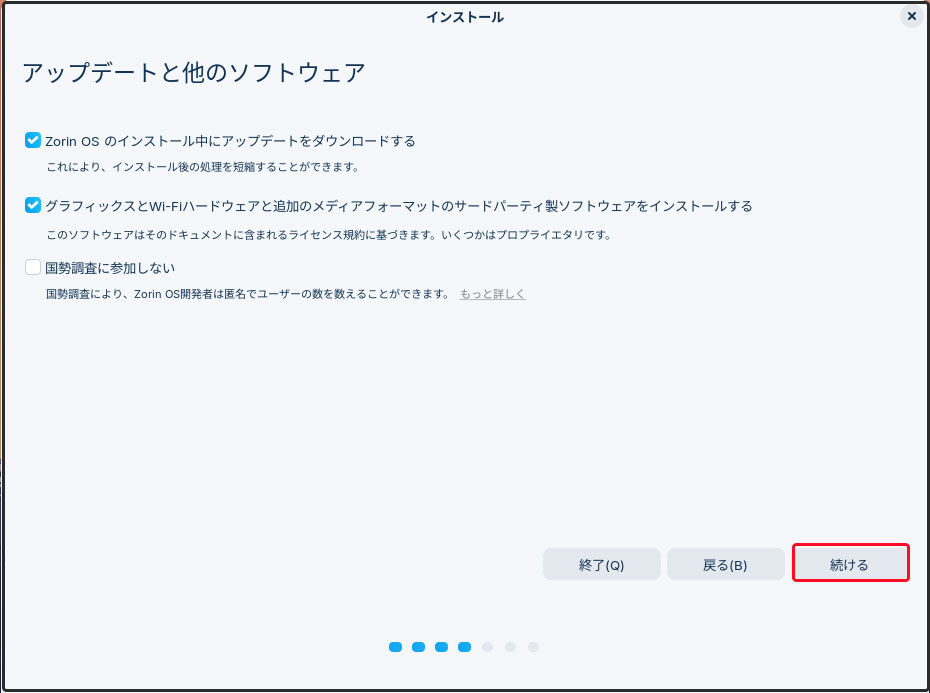Continue installation with the 続ける button
930x693 pixels.
[x=850, y=563]
